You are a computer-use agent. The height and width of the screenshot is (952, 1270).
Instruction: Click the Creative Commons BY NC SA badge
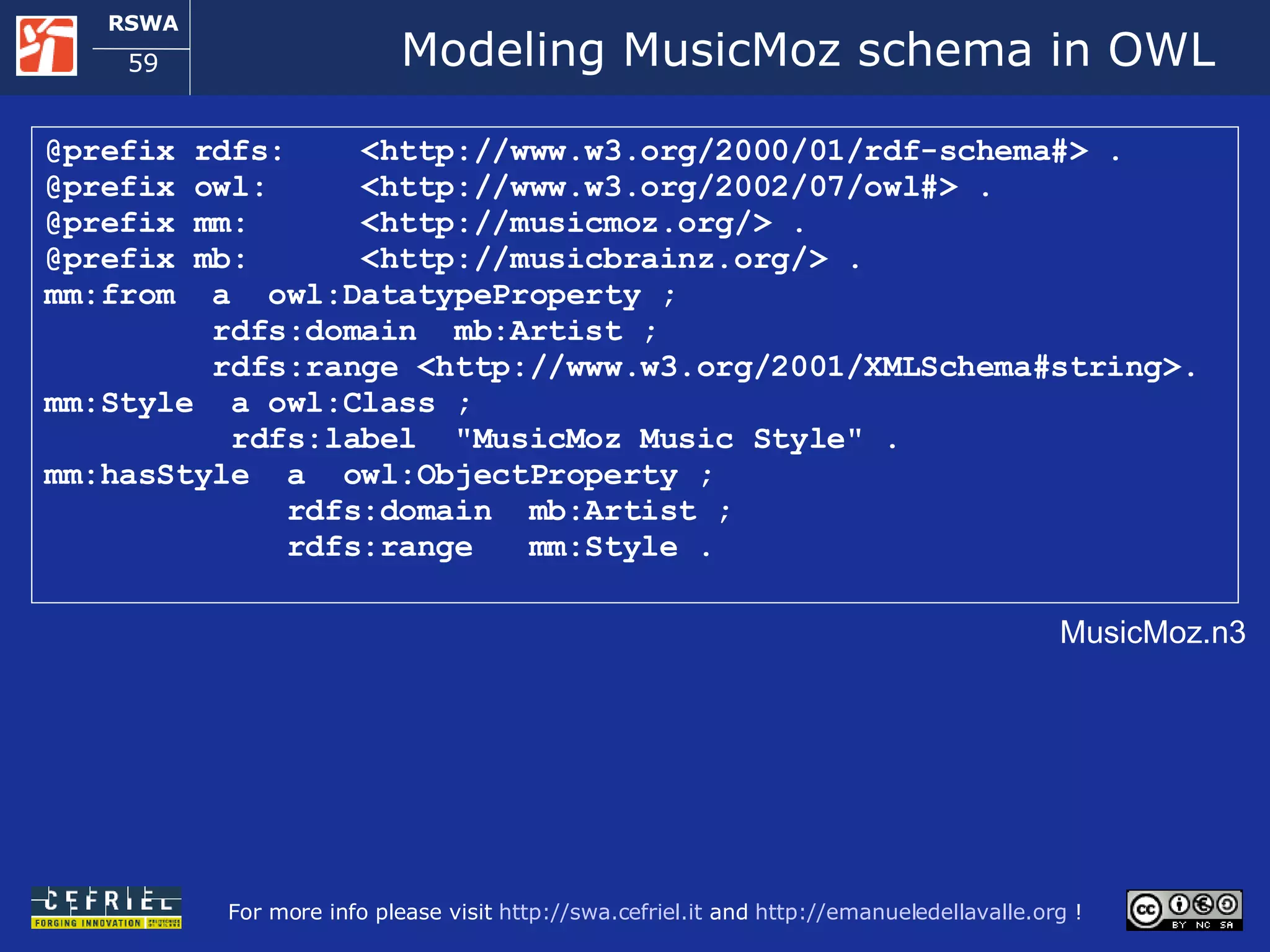pos(1184,910)
